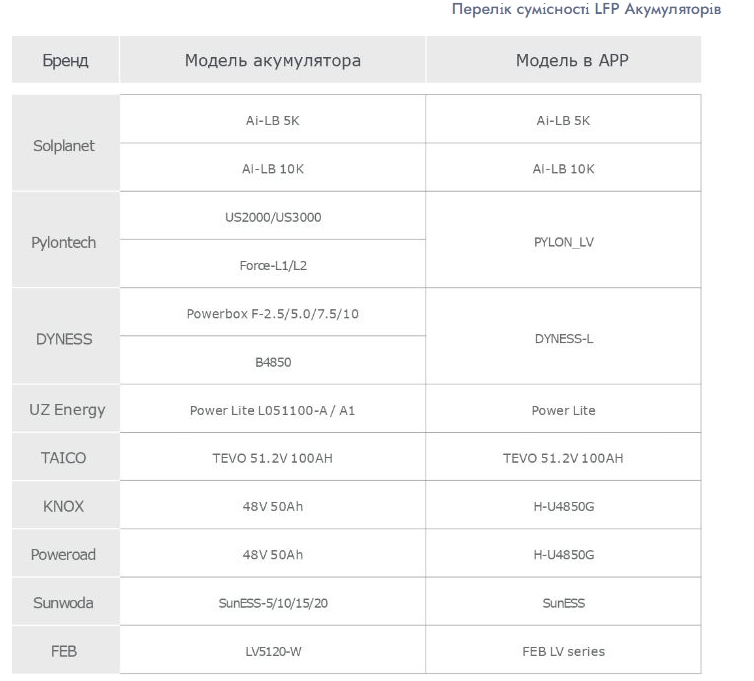Screen dimensions: 754x681
Task: Select the DYNESS-L app model cell
Action: point(563,339)
